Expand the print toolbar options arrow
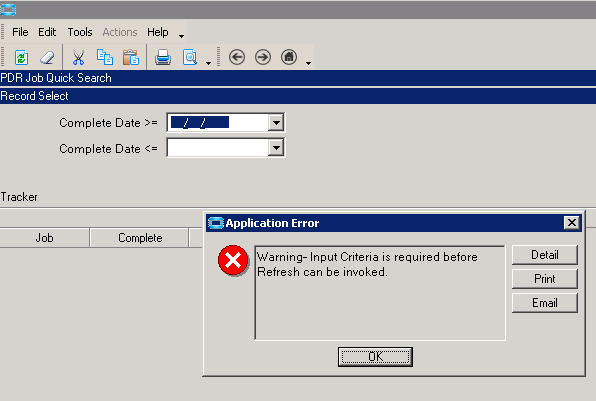The height and width of the screenshot is (401, 596). (208, 63)
